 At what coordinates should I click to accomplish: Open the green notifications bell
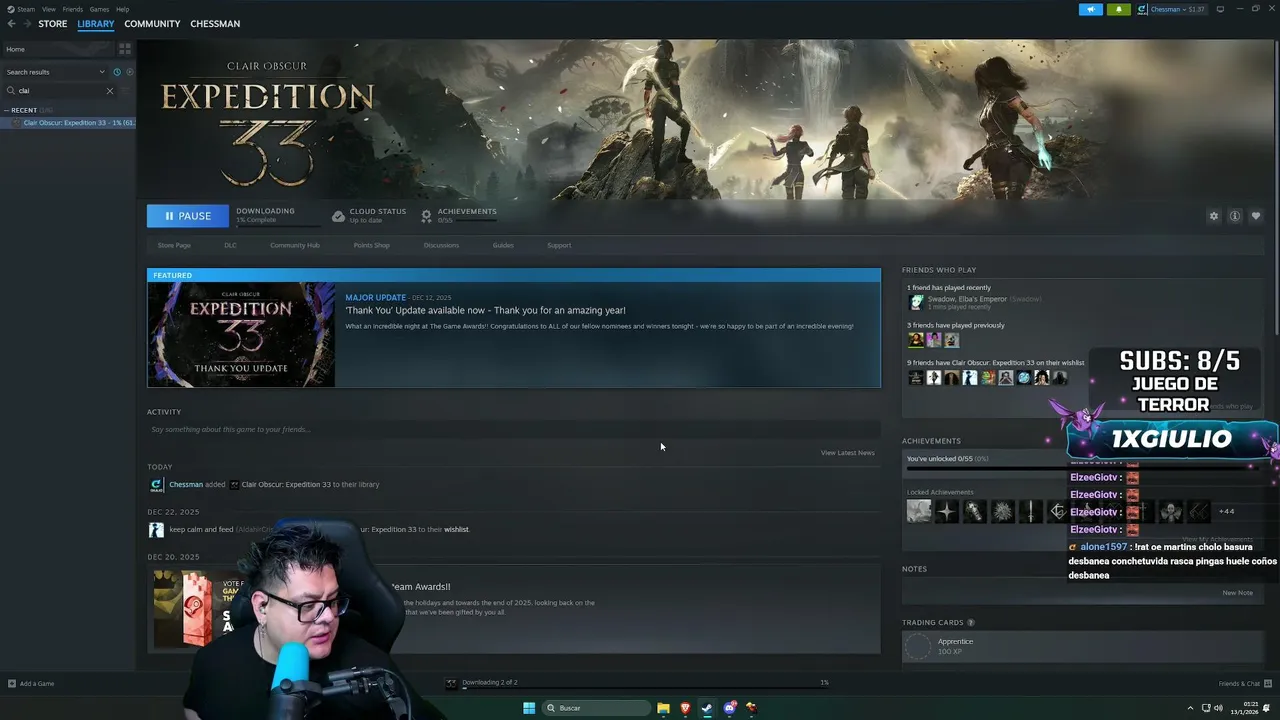click(1118, 9)
